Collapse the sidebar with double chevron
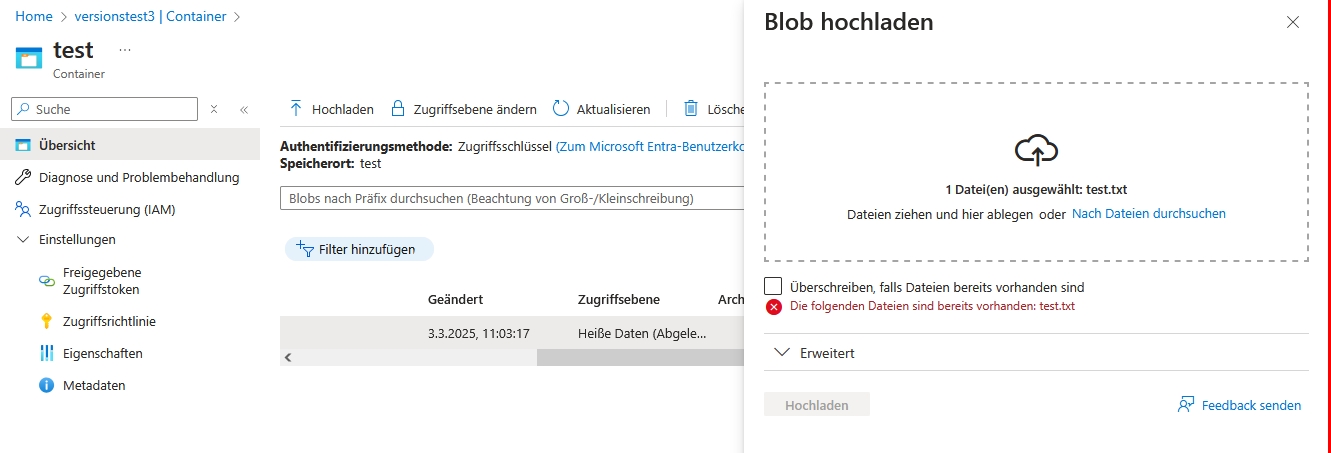The width and height of the screenshot is (1331, 453). click(244, 109)
